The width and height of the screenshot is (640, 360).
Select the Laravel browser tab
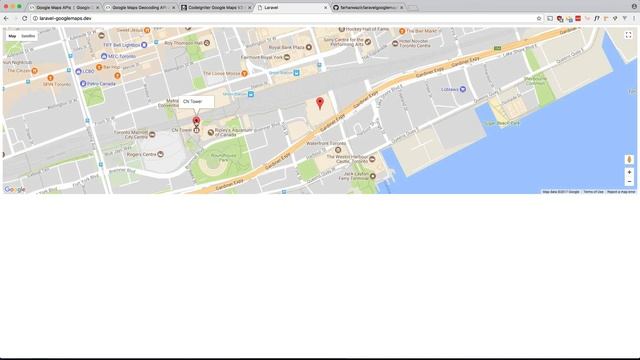[292, 7]
